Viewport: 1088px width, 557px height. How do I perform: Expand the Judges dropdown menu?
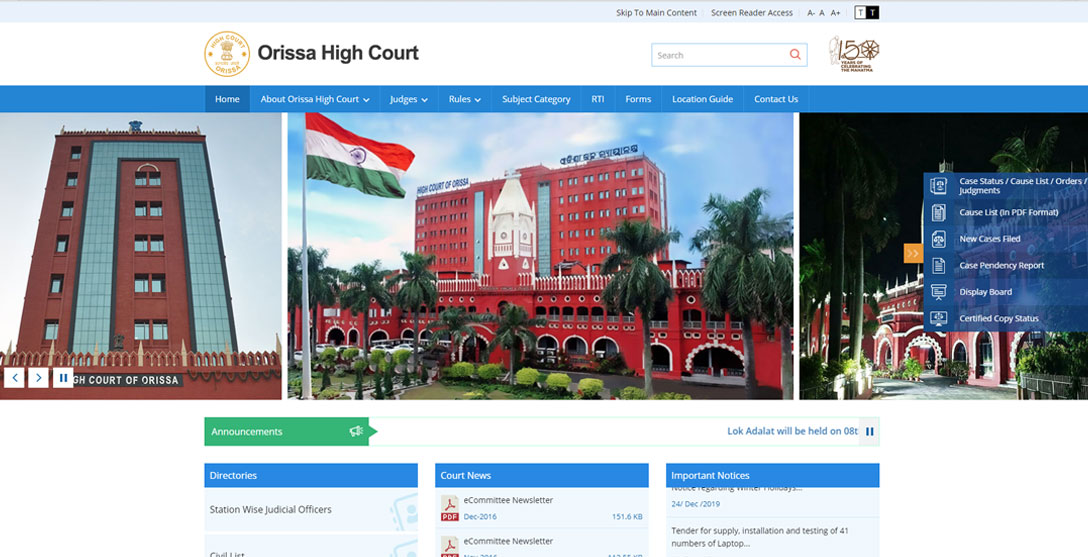coord(409,99)
